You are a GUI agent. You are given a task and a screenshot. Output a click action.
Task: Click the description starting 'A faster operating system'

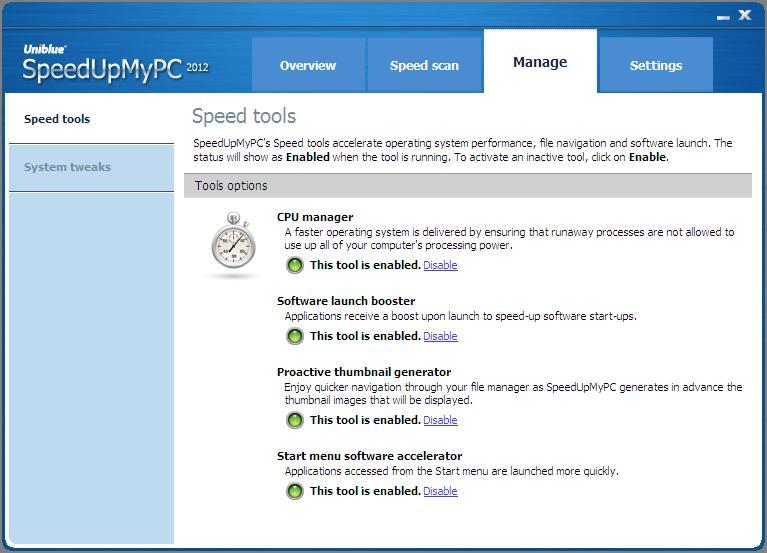point(509,239)
